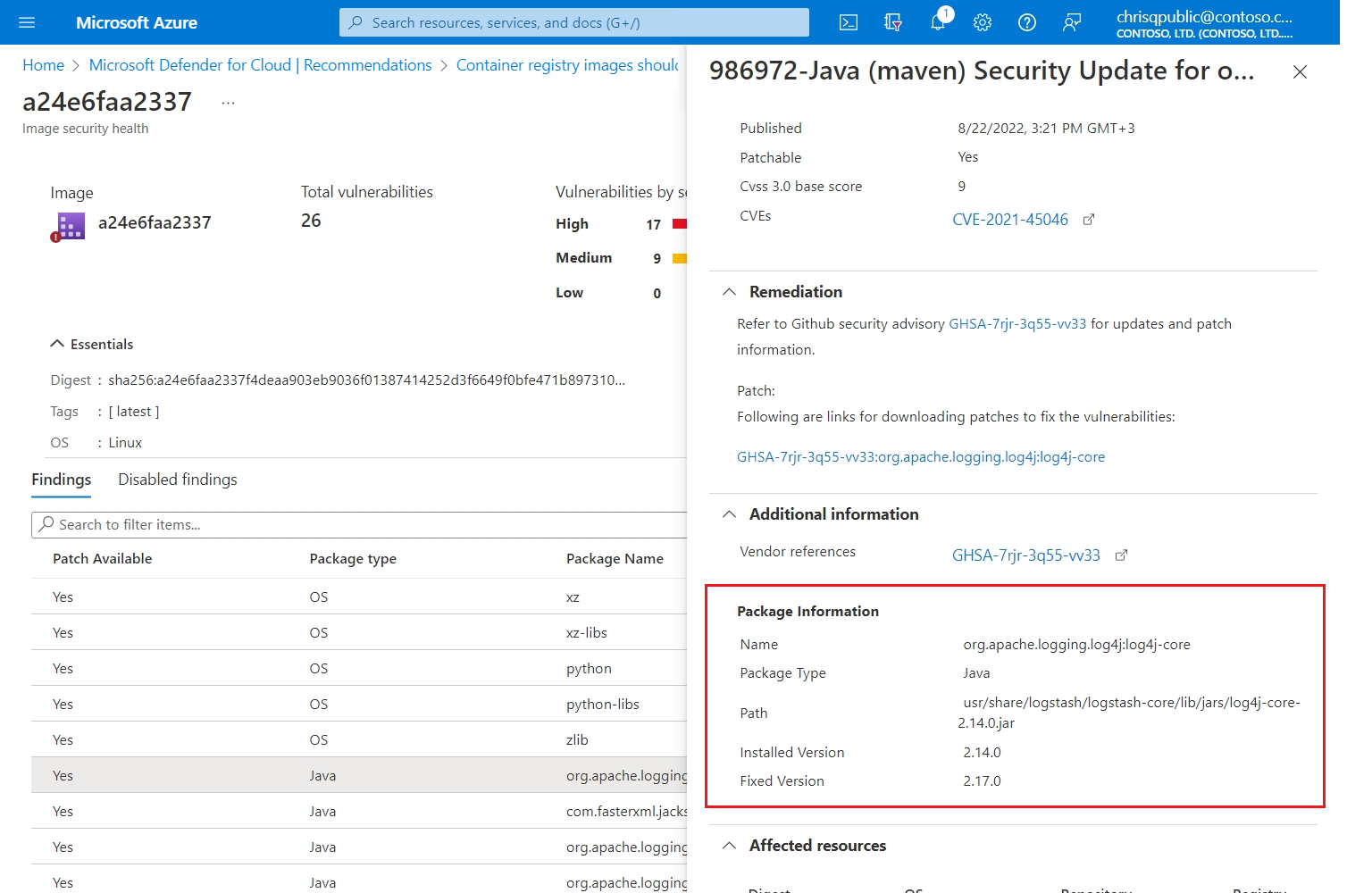Click the sha256 digest value

coord(366,380)
